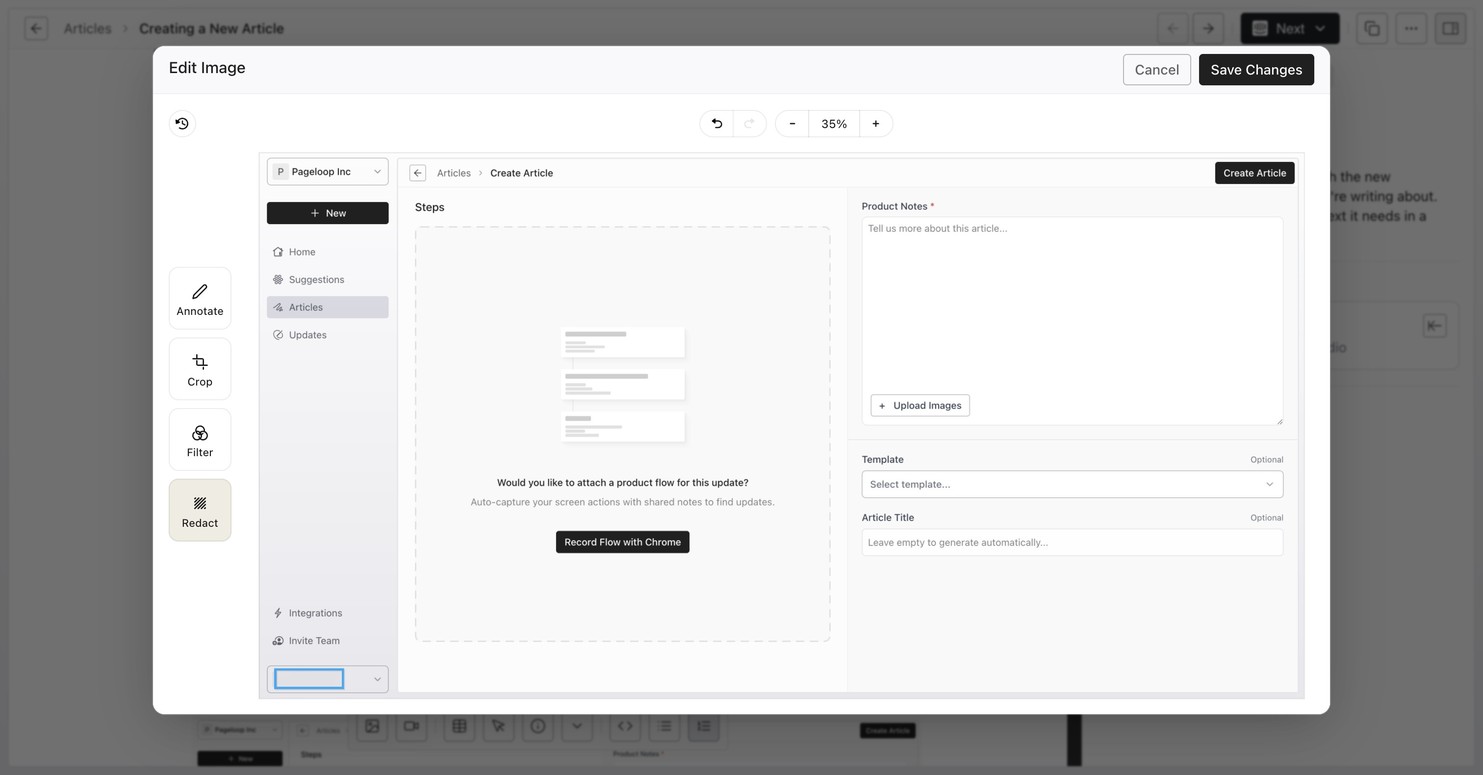Go to previous article with left arrow
This screenshot has height=775, width=1483.
(x=1173, y=28)
